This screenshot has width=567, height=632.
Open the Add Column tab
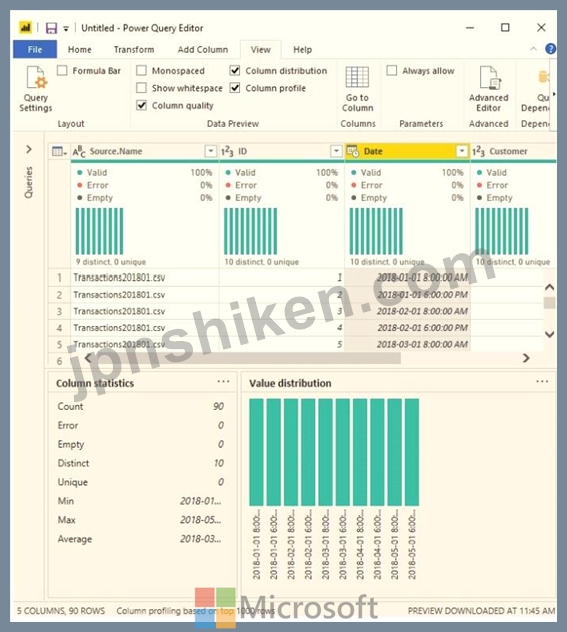pyautogui.click(x=203, y=50)
